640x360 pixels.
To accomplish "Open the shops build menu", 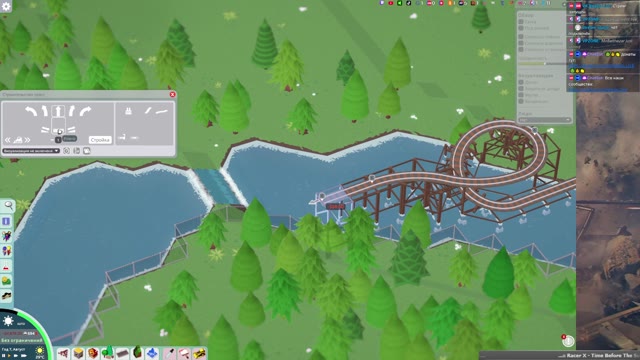I will (93, 353).
